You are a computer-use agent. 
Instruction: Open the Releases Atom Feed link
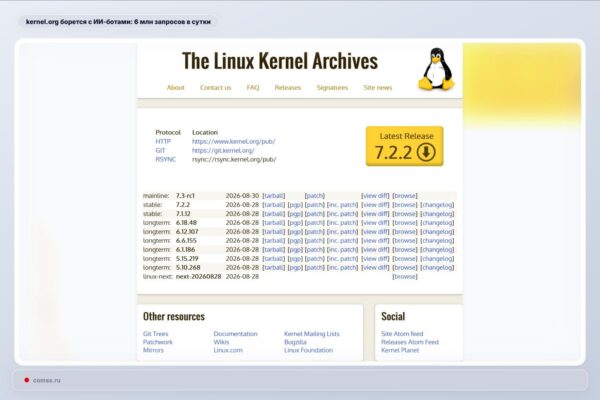[x=410, y=342]
